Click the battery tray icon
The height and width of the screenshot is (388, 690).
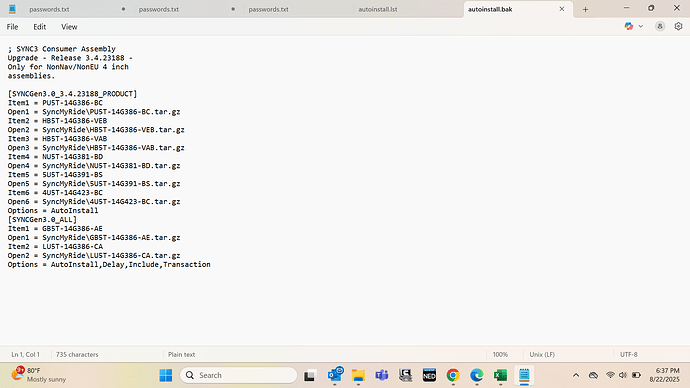click(x=636, y=375)
